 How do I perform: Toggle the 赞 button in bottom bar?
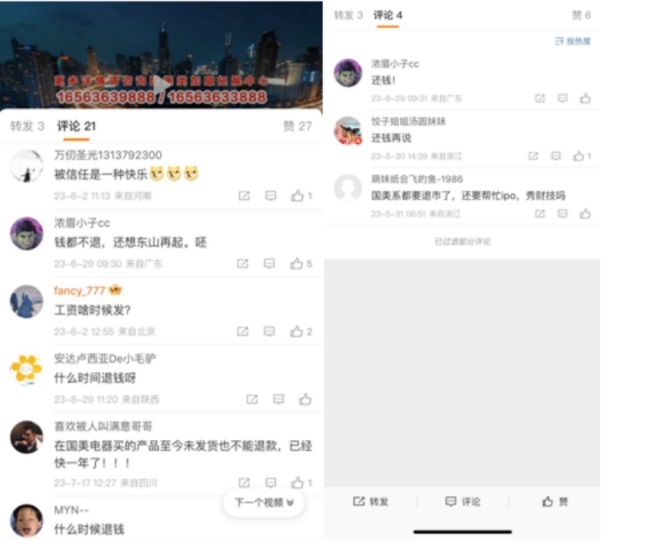click(x=555, y=501)
